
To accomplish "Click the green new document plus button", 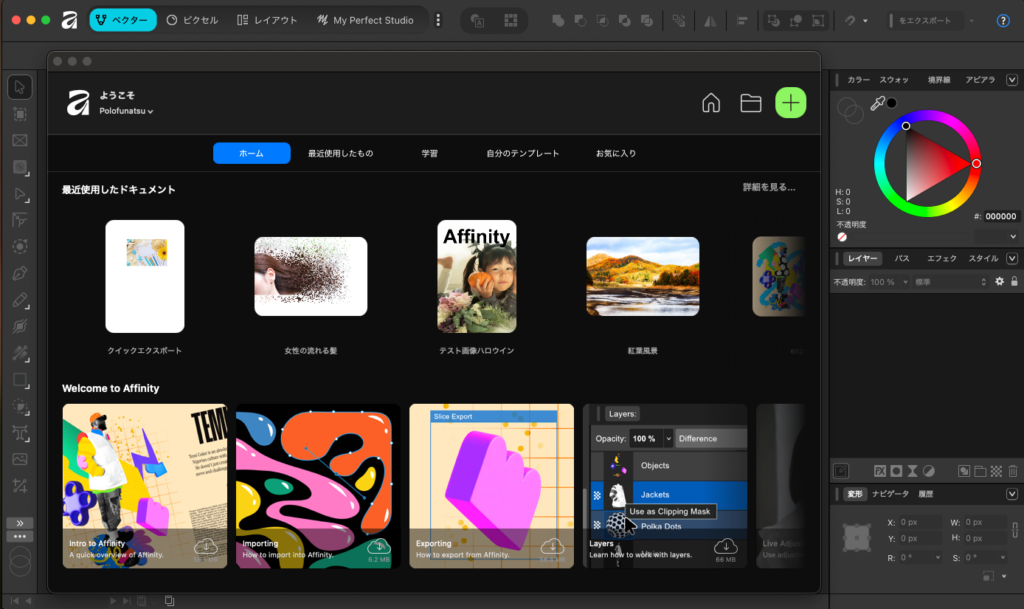I will coord(790,102).
